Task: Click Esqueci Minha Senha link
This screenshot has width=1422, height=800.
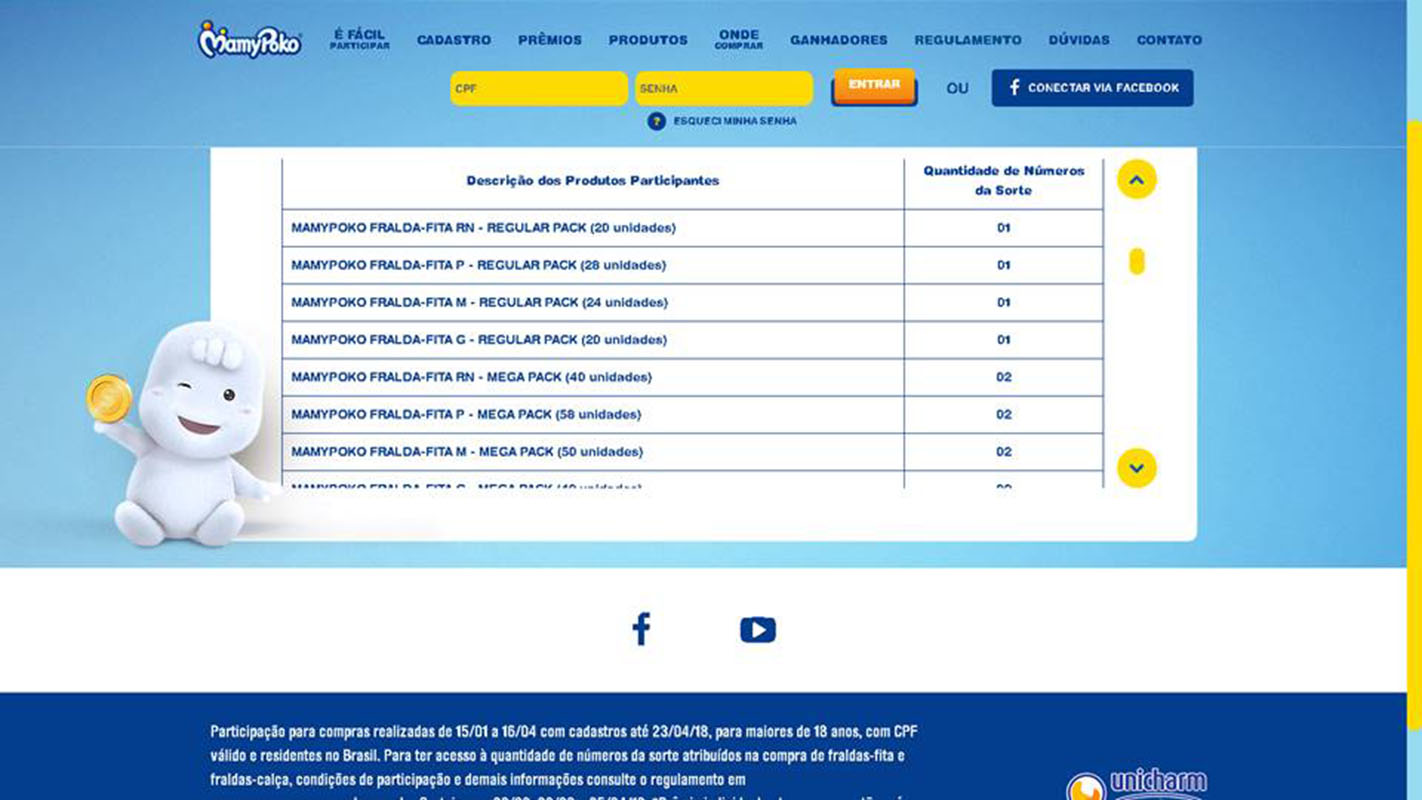Action: [735, 121]
